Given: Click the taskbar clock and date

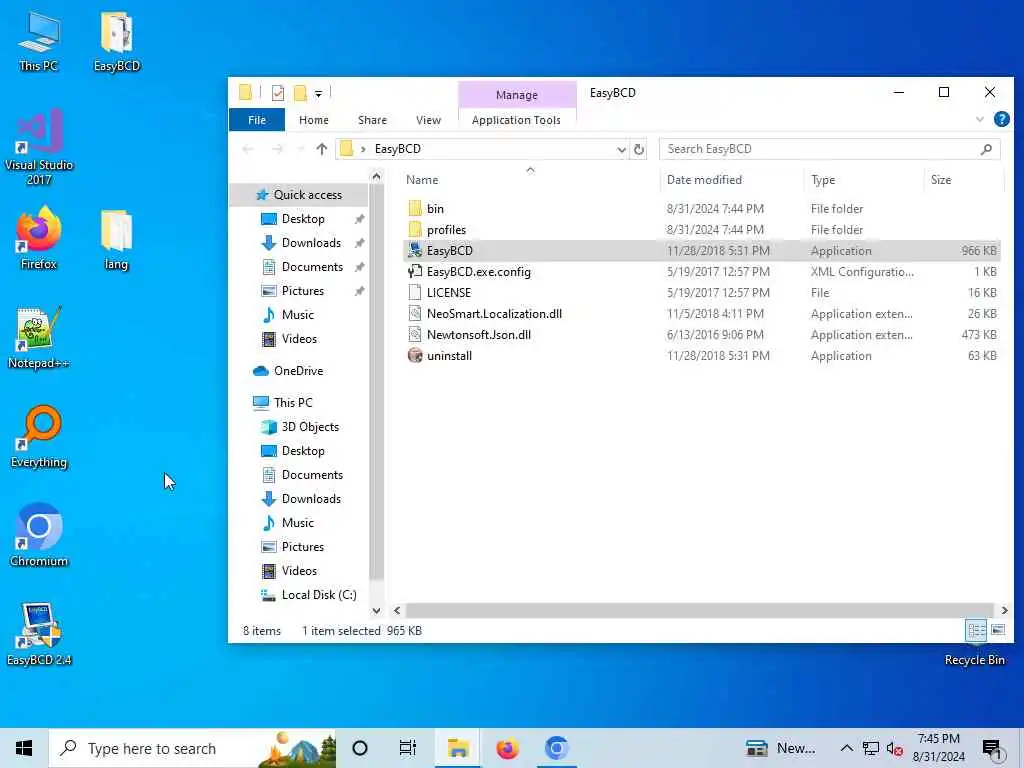Looking at the screenshot, I should pyautogui.click(x=938, y=748).
